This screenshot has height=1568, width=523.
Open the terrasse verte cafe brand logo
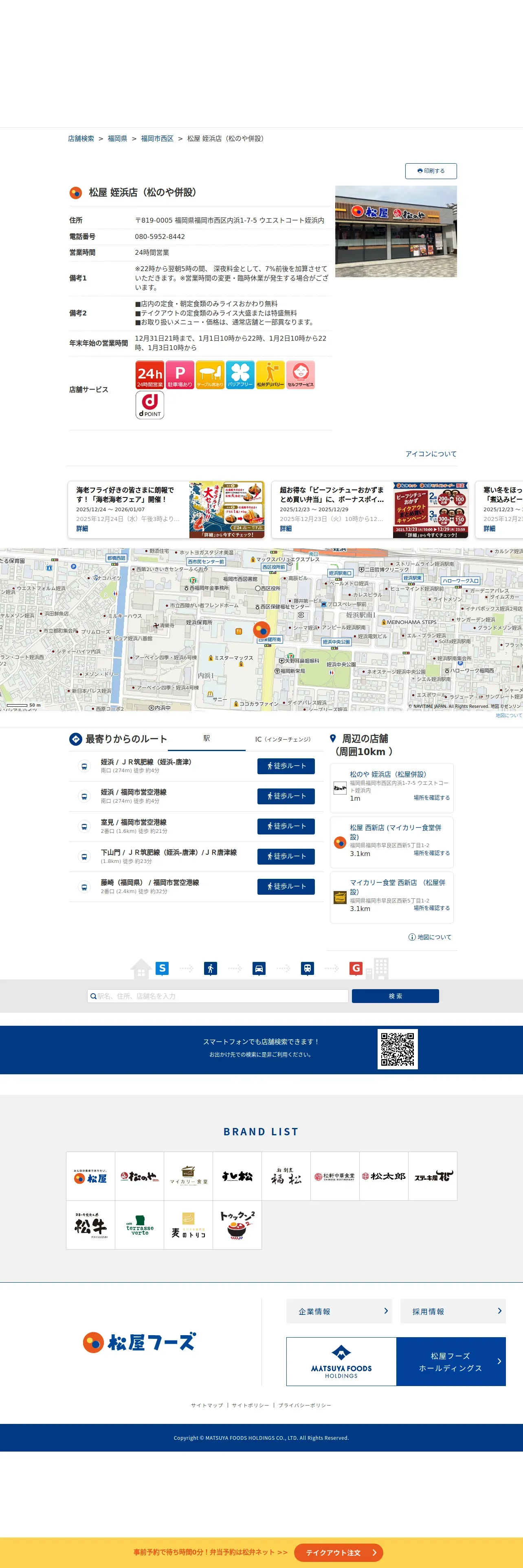coord(139,1225)
